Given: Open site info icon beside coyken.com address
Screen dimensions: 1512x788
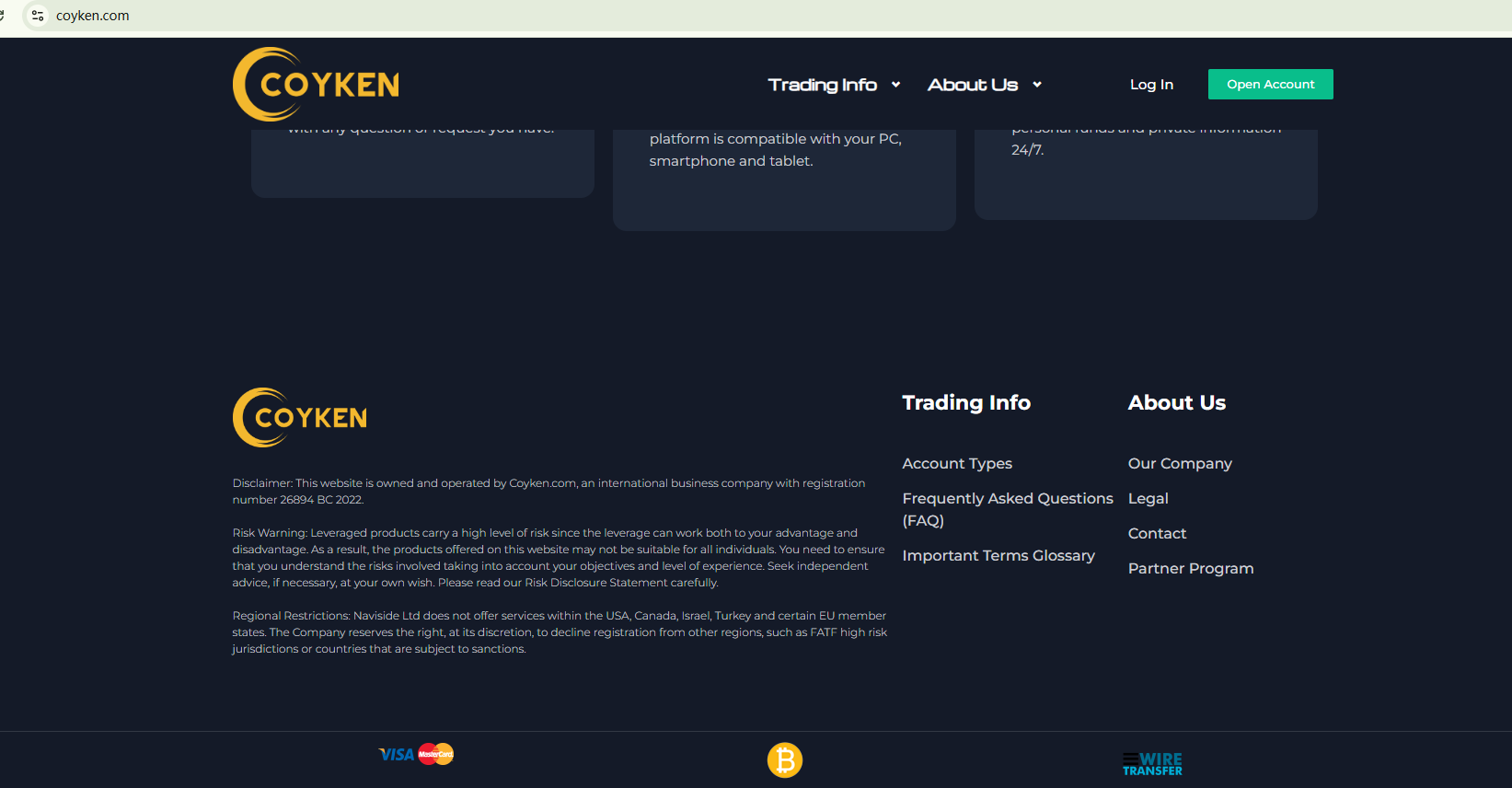Looking at the screenshot, I should pos(38,16).
